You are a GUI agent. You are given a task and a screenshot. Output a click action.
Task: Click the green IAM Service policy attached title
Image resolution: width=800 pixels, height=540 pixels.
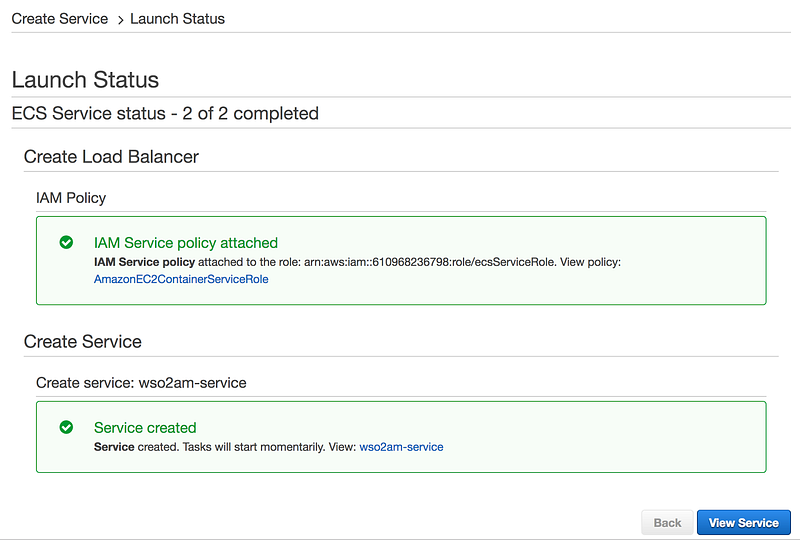pyautogui.click(x=186, y=242)
